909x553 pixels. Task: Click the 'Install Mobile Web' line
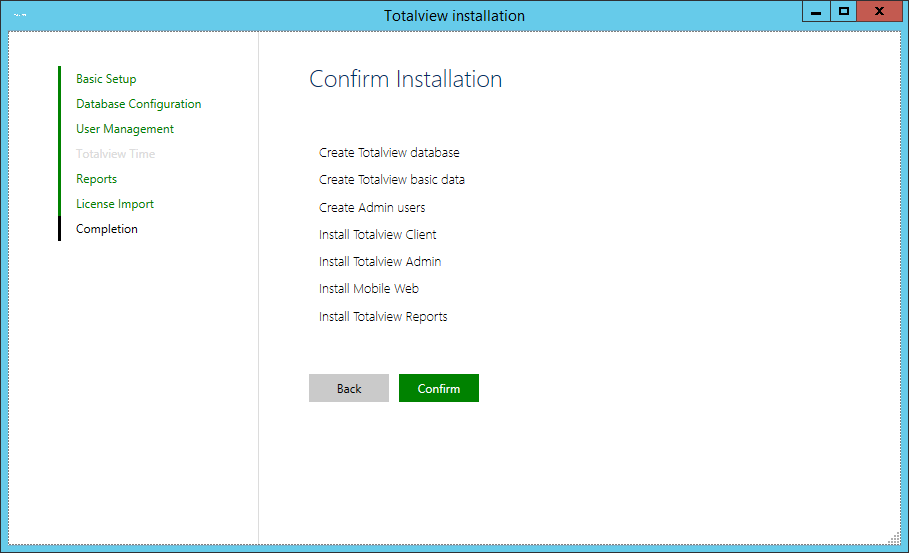[x=369, y=289]
